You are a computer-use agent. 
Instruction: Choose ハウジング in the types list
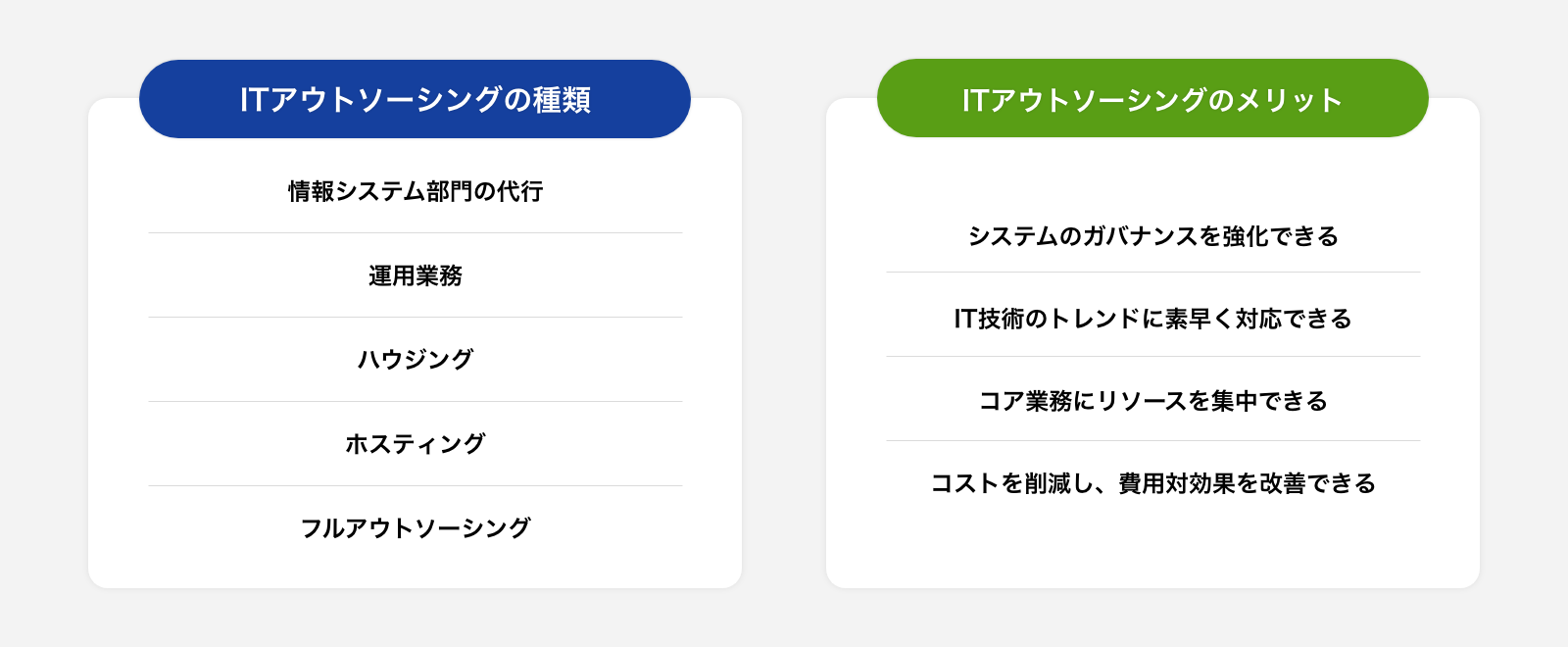click(x=416, y=360)
